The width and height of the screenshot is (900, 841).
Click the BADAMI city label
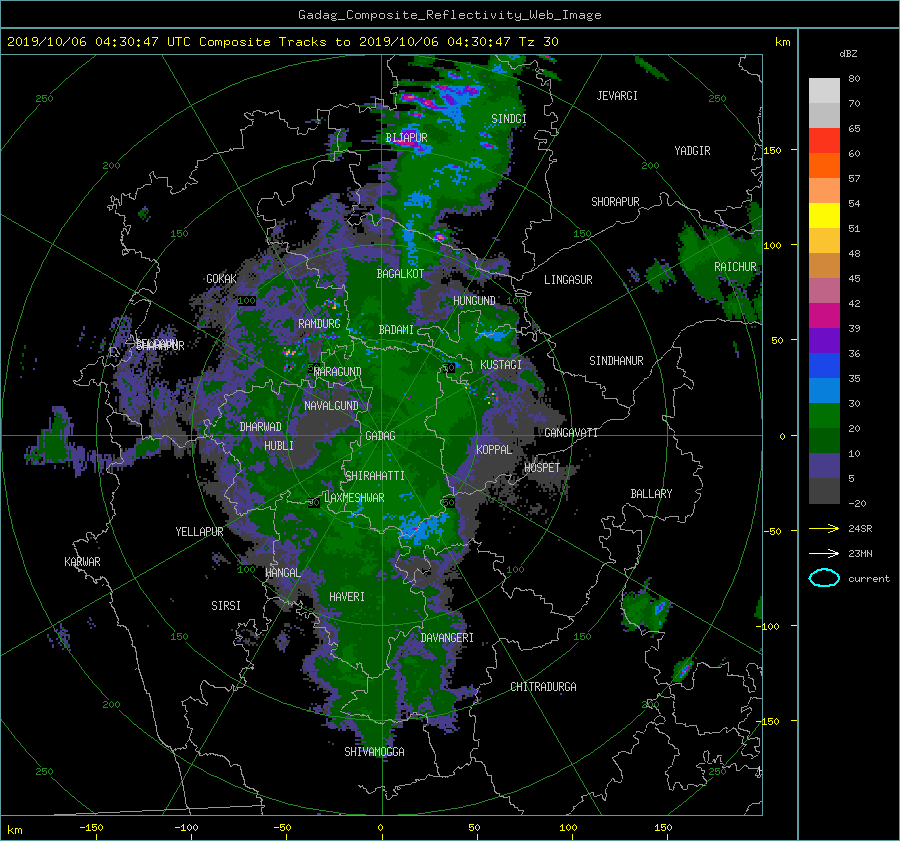[396, 330]
